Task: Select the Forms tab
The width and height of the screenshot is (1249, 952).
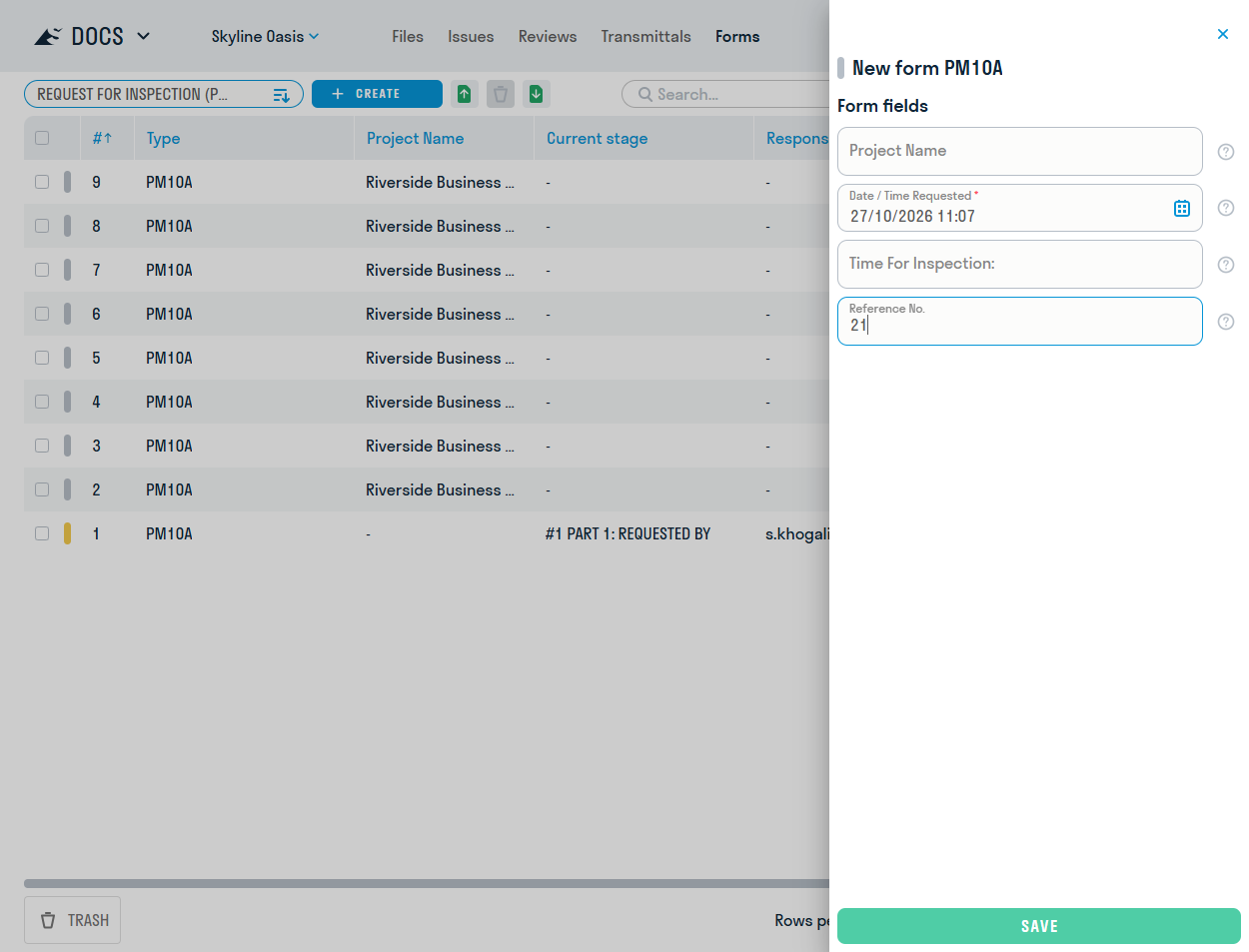Action: click(x=737, y=37)
